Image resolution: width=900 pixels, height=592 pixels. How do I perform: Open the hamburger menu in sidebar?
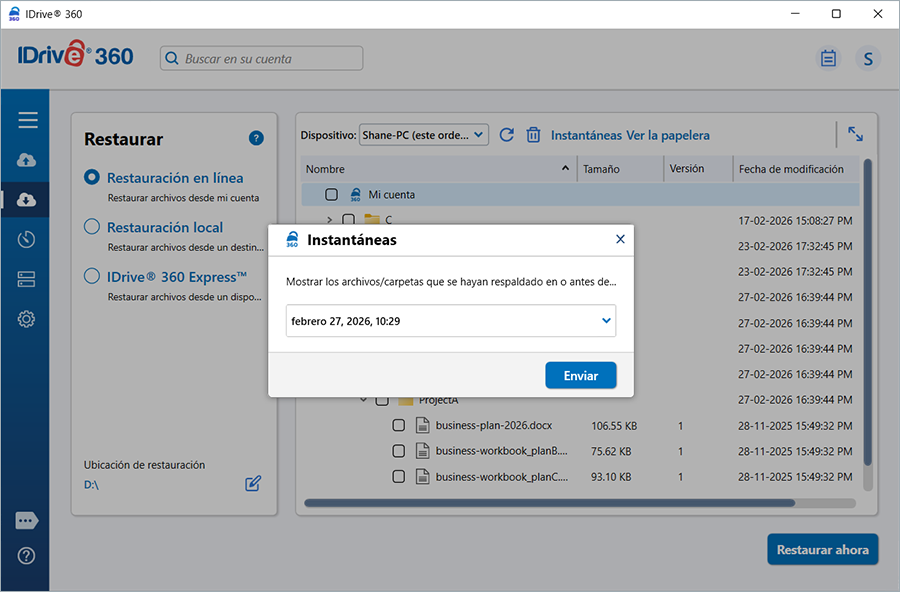coord(27,120)
